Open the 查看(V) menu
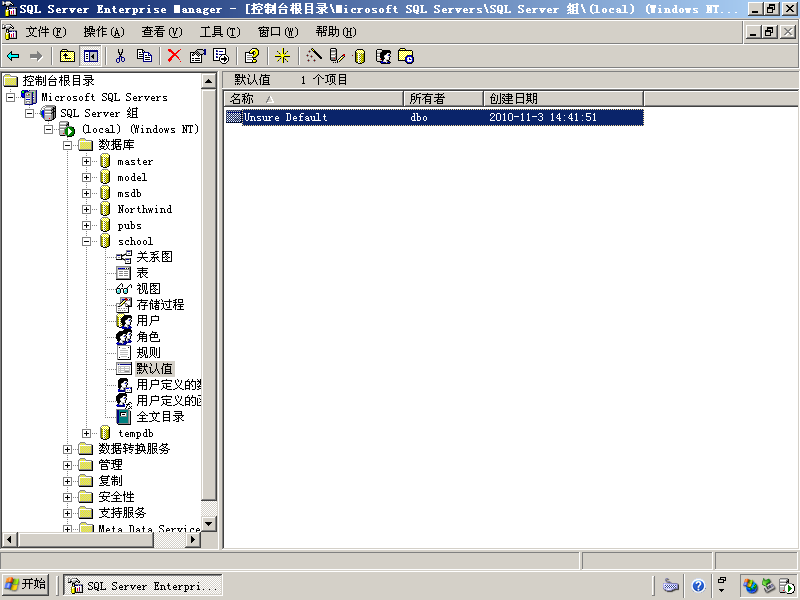 point(162,32)
